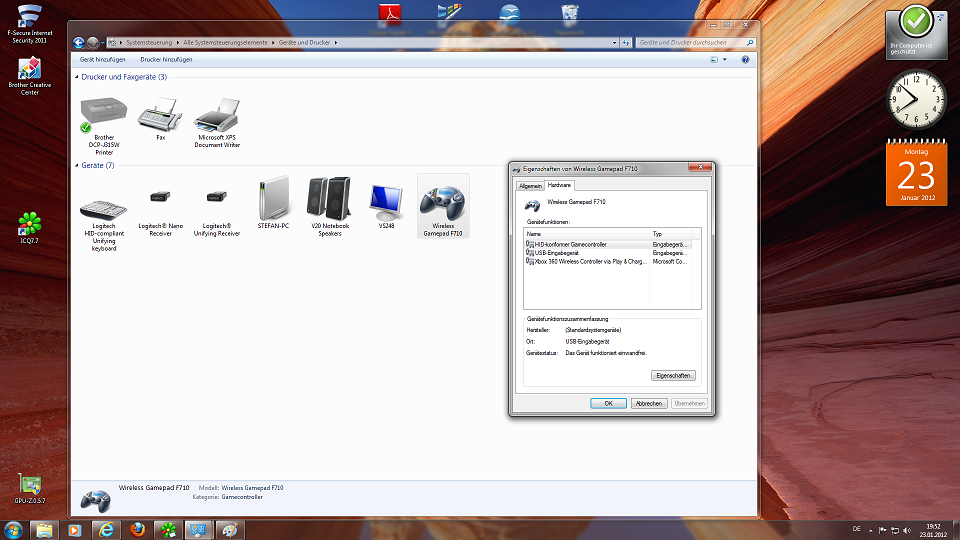This screenshot has height=540, width=960.
Task: Show hidden tray icons arrow
Action: click(870, 530)
